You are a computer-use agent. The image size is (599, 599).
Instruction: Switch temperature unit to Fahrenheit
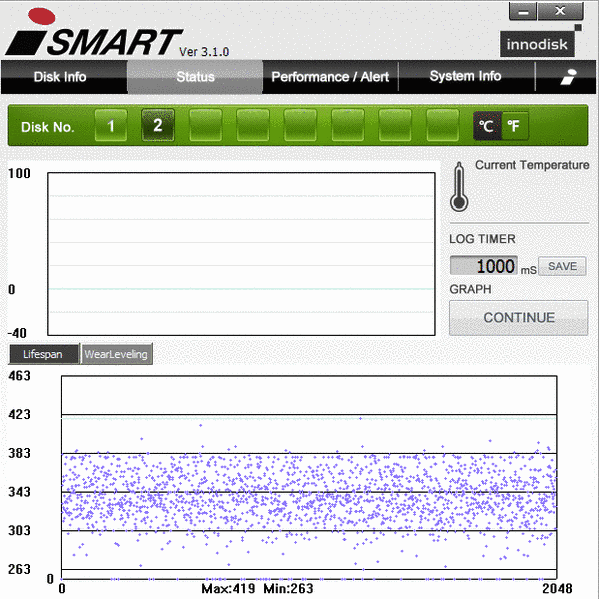tap(515, 126)
